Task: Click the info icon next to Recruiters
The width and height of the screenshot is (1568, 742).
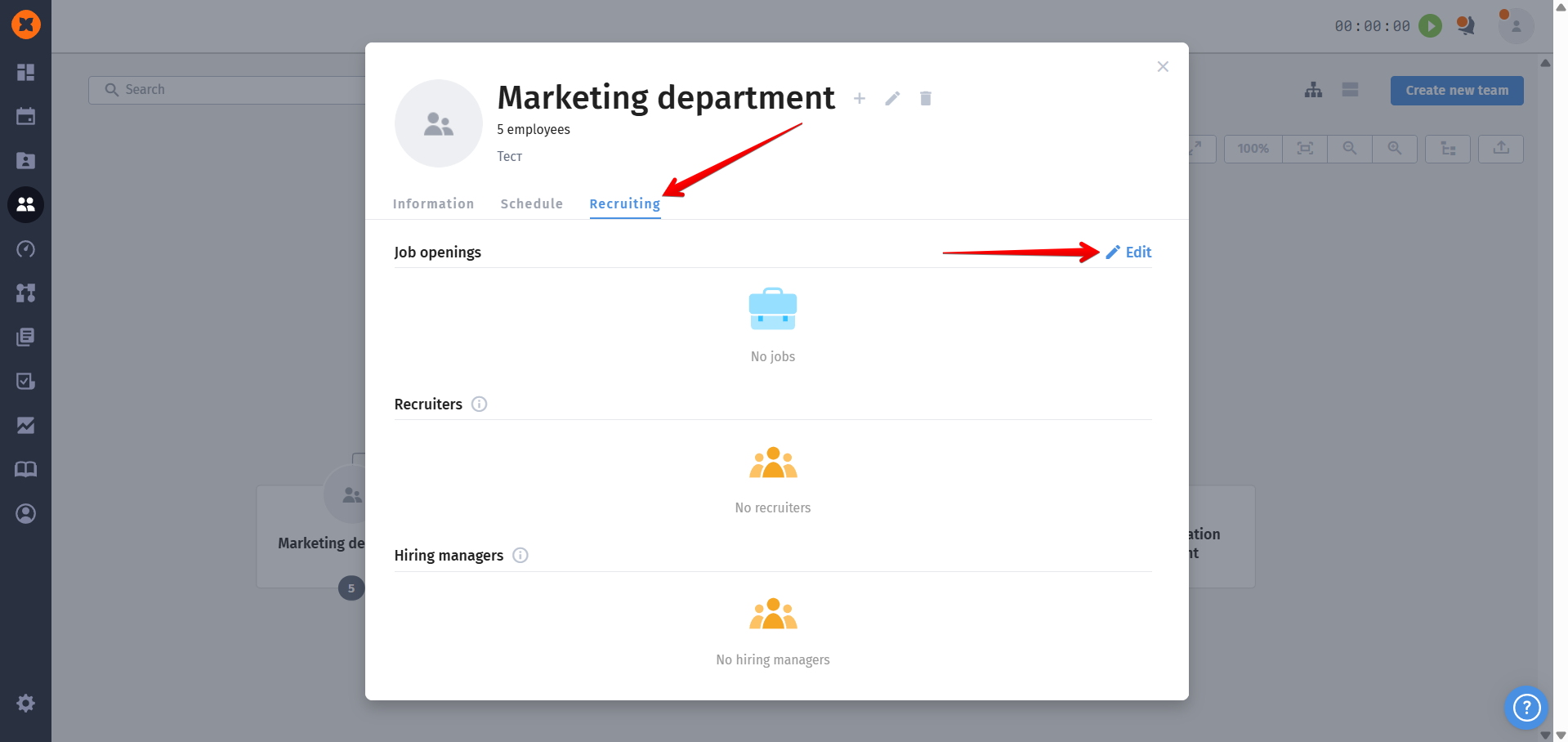Action: tap(480, 405)
